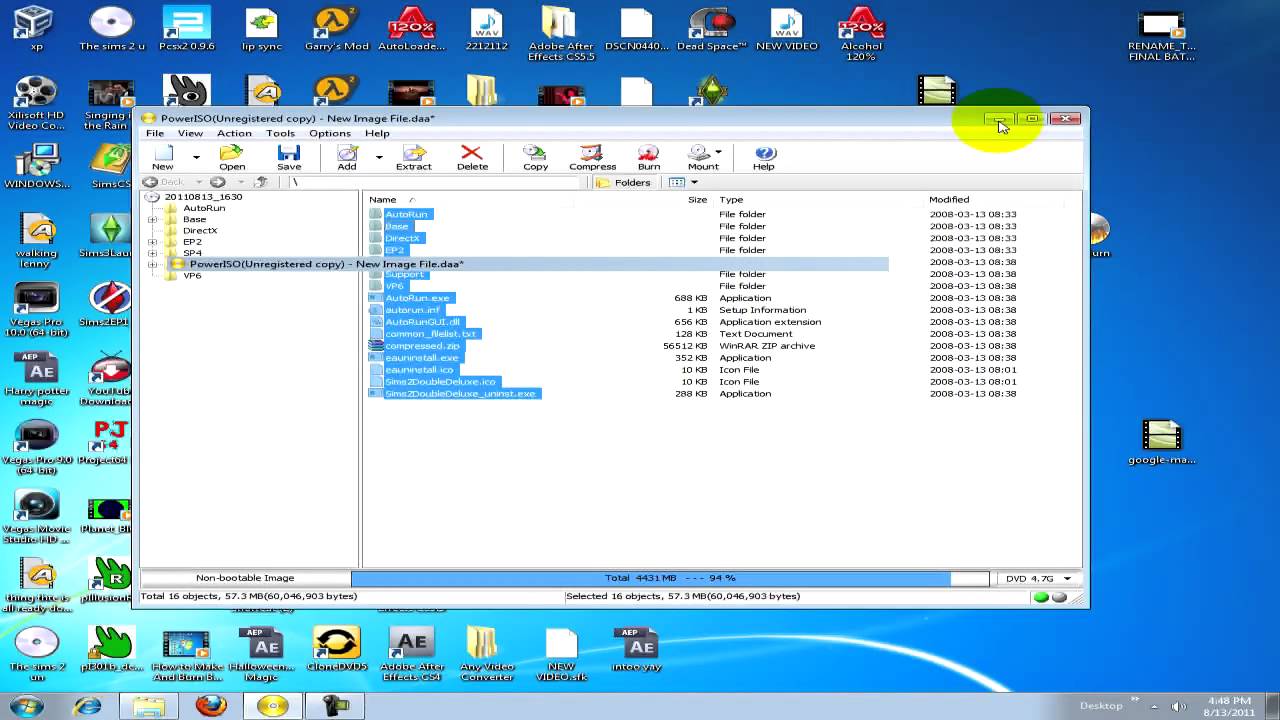Click the Compress toolbar icon

tap(592, 157)
